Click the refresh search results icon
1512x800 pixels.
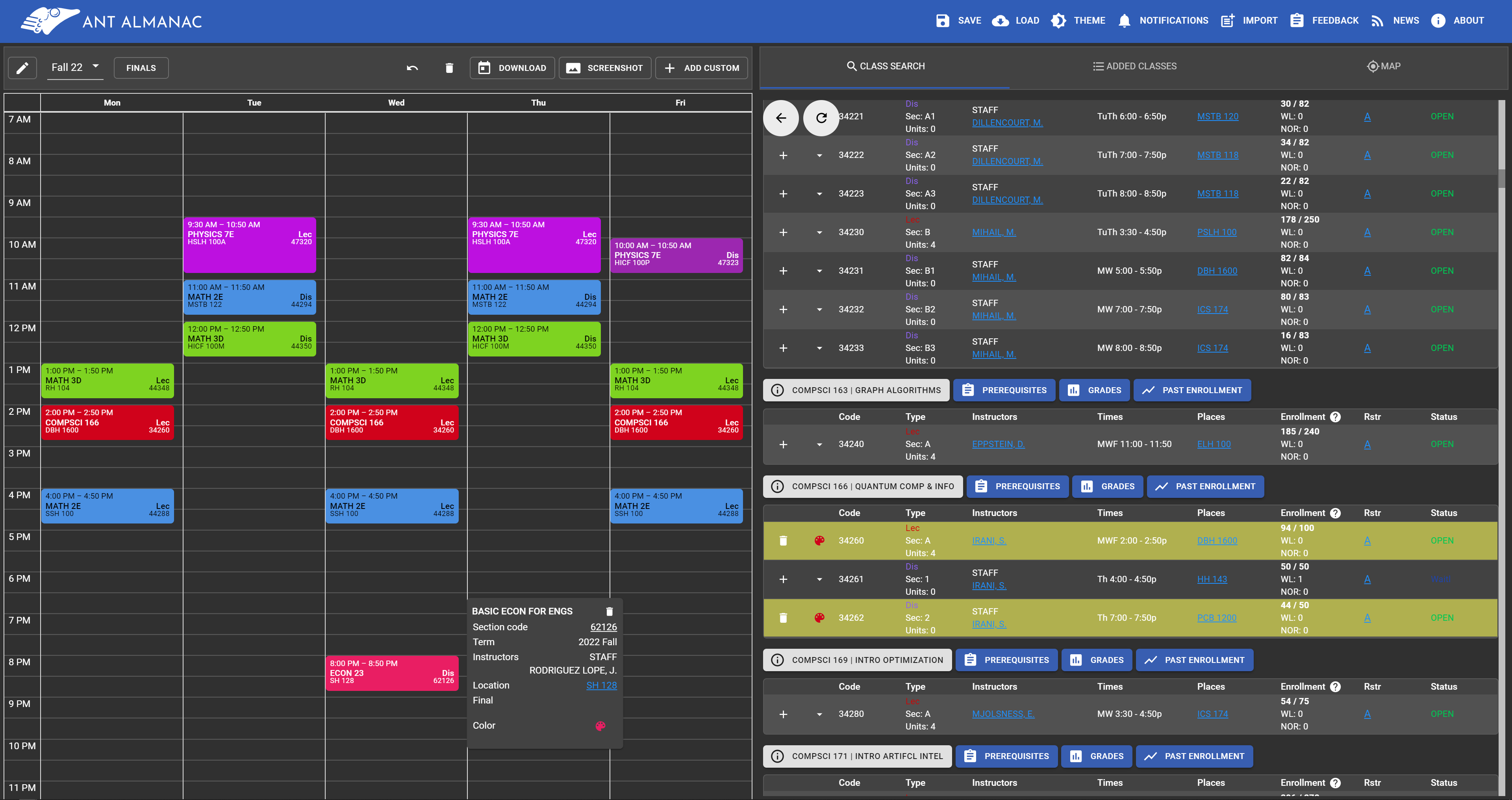pyautogui.click(x=821, y=118)
